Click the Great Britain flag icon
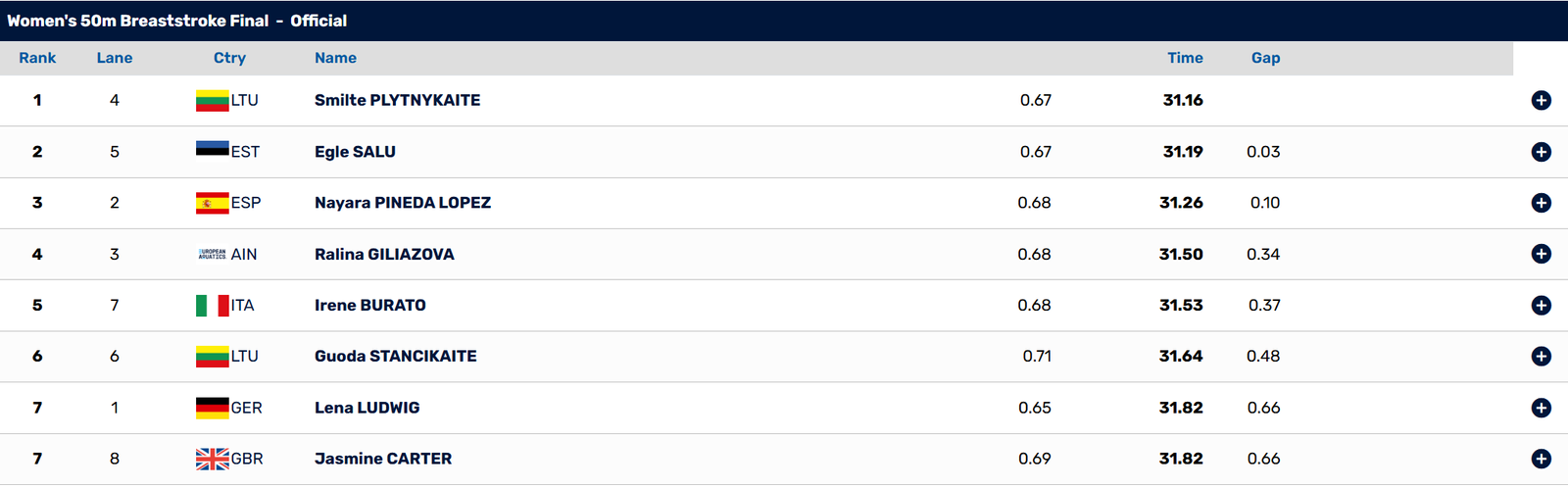 click(212, 459)
